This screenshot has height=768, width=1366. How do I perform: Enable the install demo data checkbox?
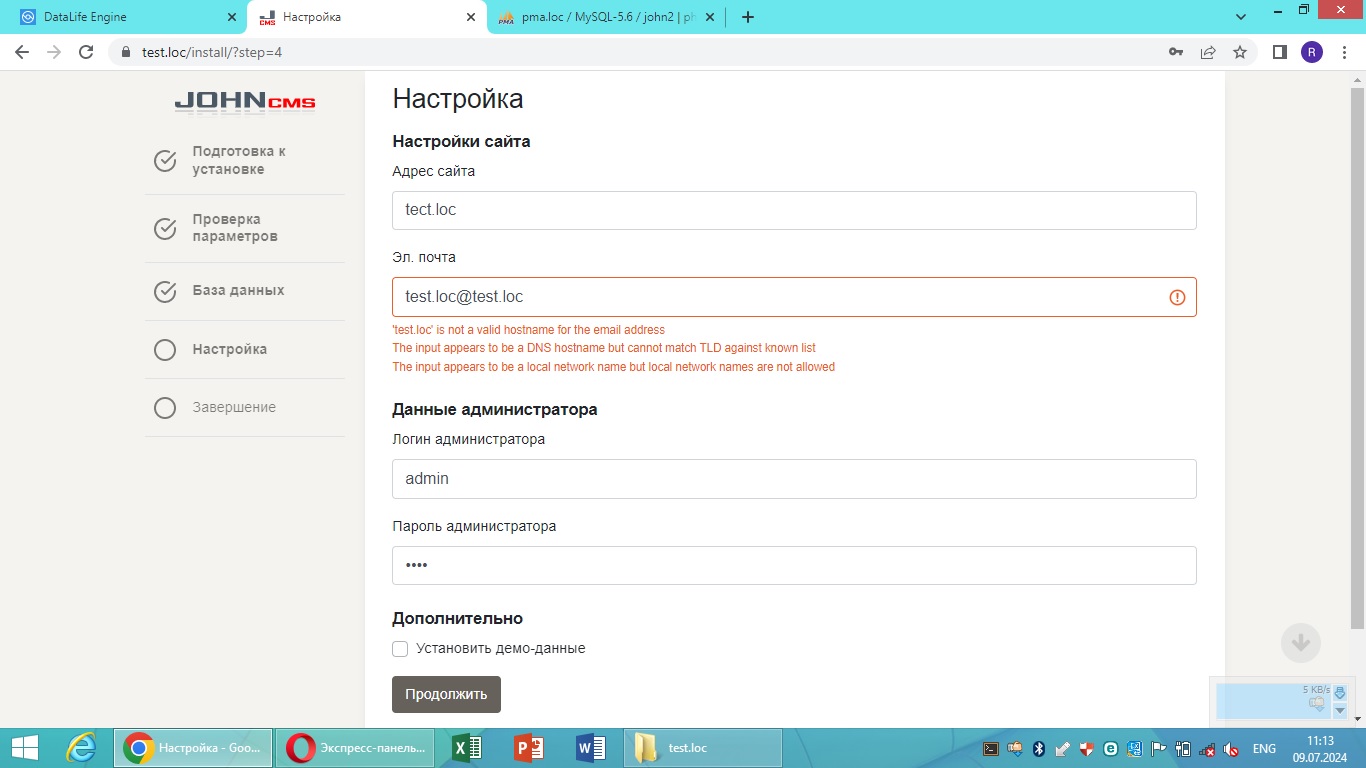coord(400,649)
